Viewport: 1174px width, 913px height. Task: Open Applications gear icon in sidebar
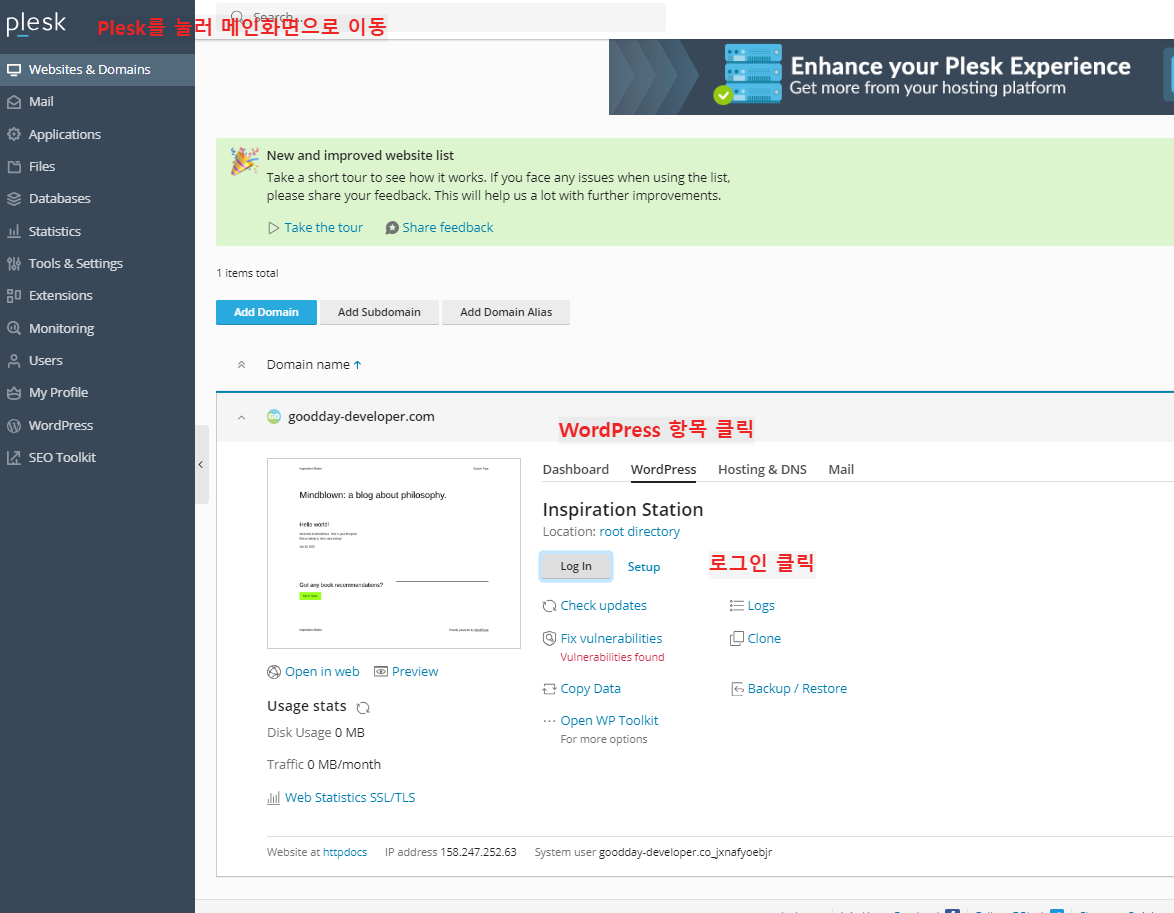click(x=13, y=135)
